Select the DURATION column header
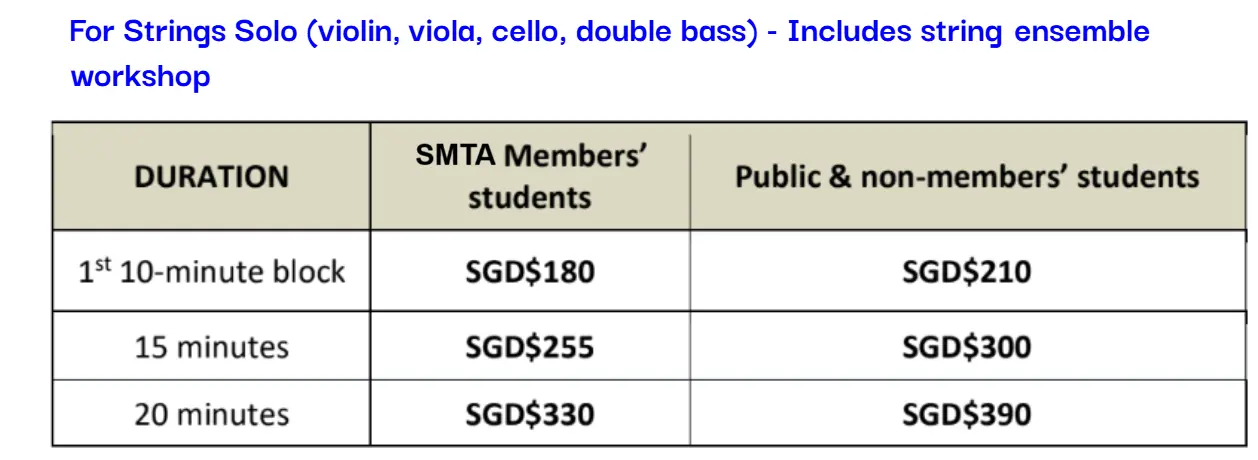Viewport: 1258px width, 460px height. point(211,177)
